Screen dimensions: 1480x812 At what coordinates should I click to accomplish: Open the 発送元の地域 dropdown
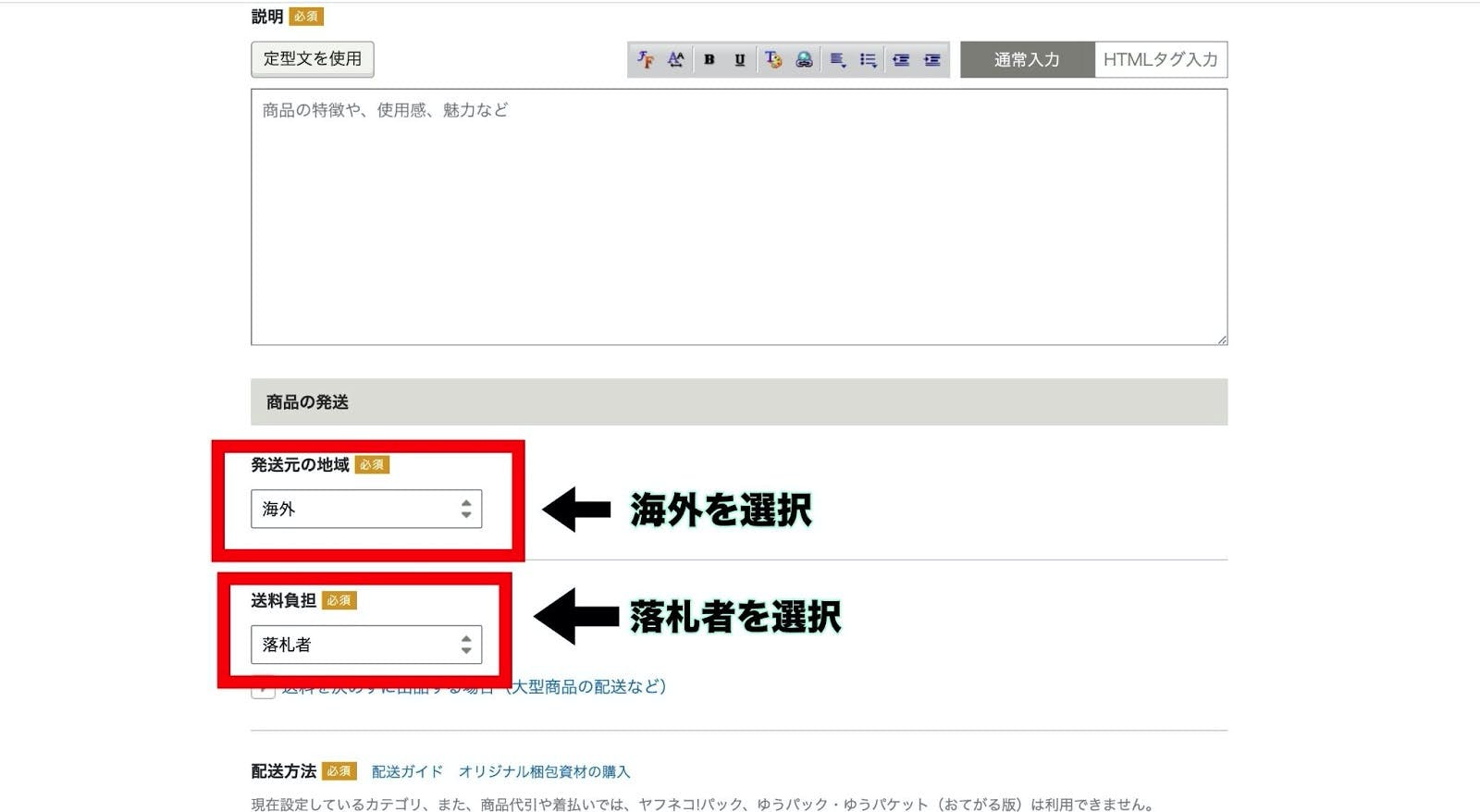click(x=366, y=509)
